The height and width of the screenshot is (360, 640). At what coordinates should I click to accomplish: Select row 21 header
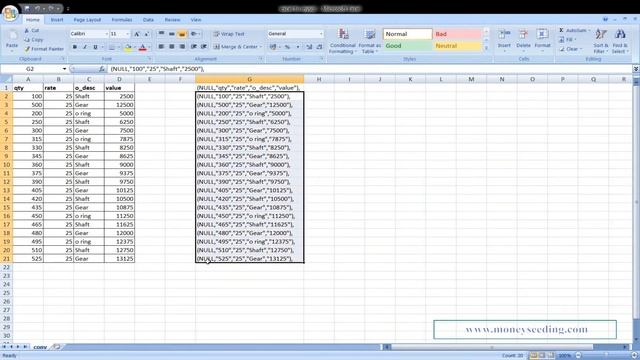click(x=6, y=258)
